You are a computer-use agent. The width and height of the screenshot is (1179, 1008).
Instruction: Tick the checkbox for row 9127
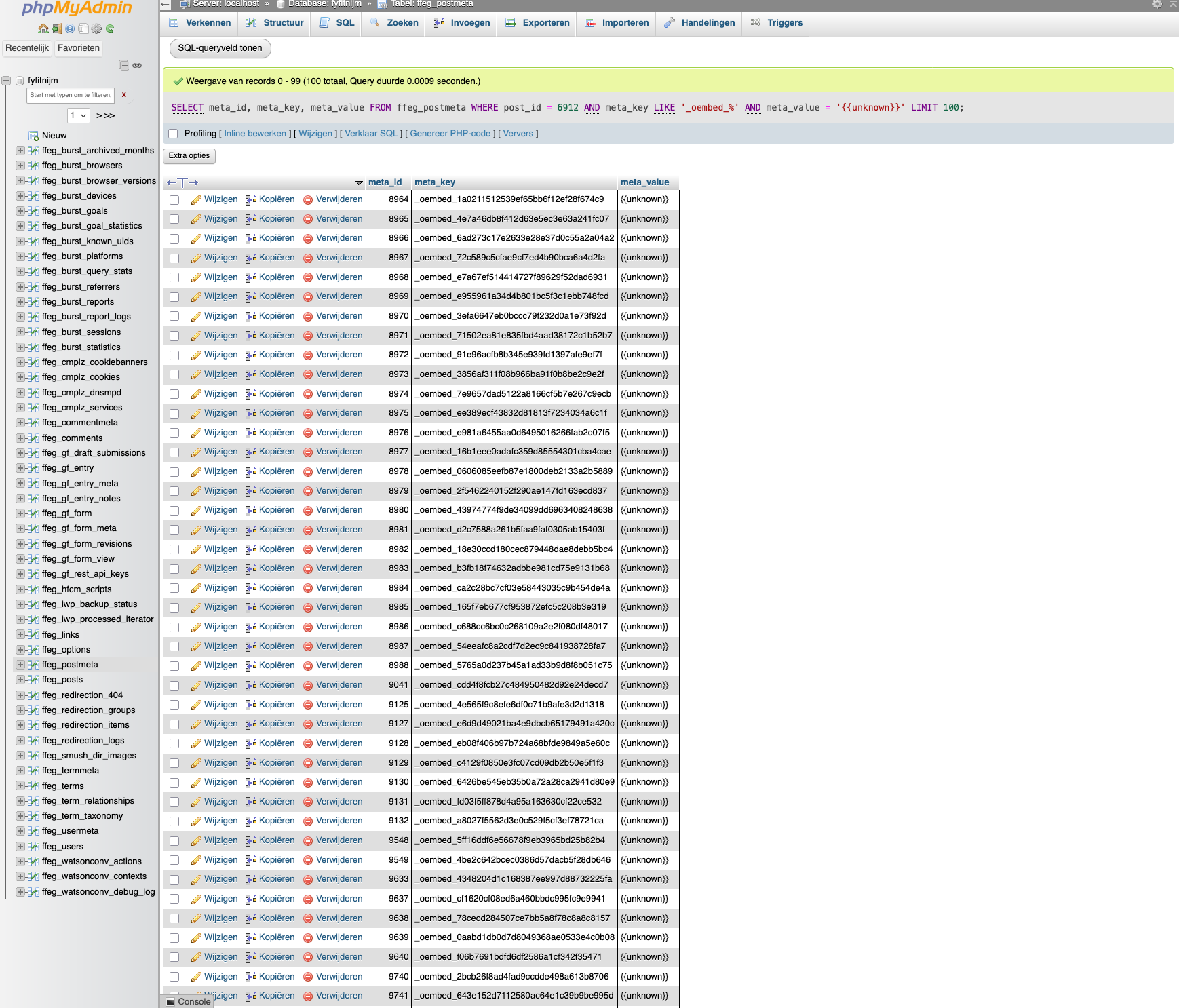pyautogui.click(x=174, y=724)
